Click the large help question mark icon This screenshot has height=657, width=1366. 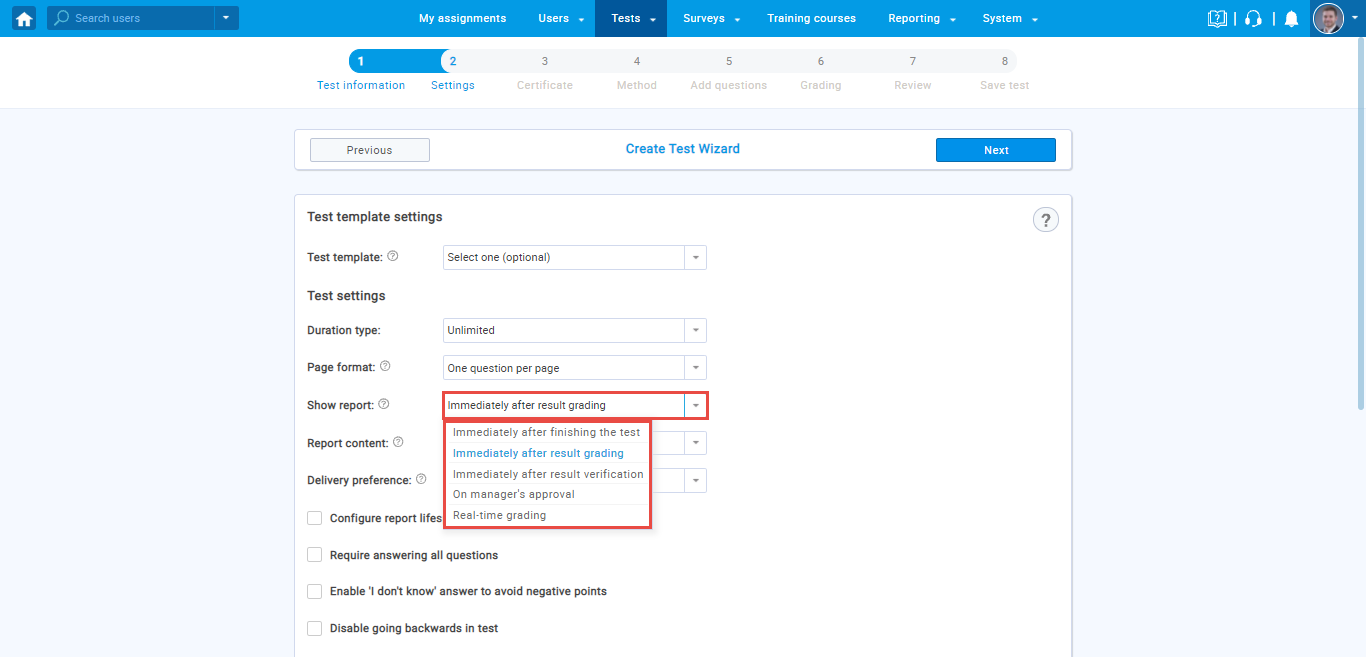(x=1045, y=220)
